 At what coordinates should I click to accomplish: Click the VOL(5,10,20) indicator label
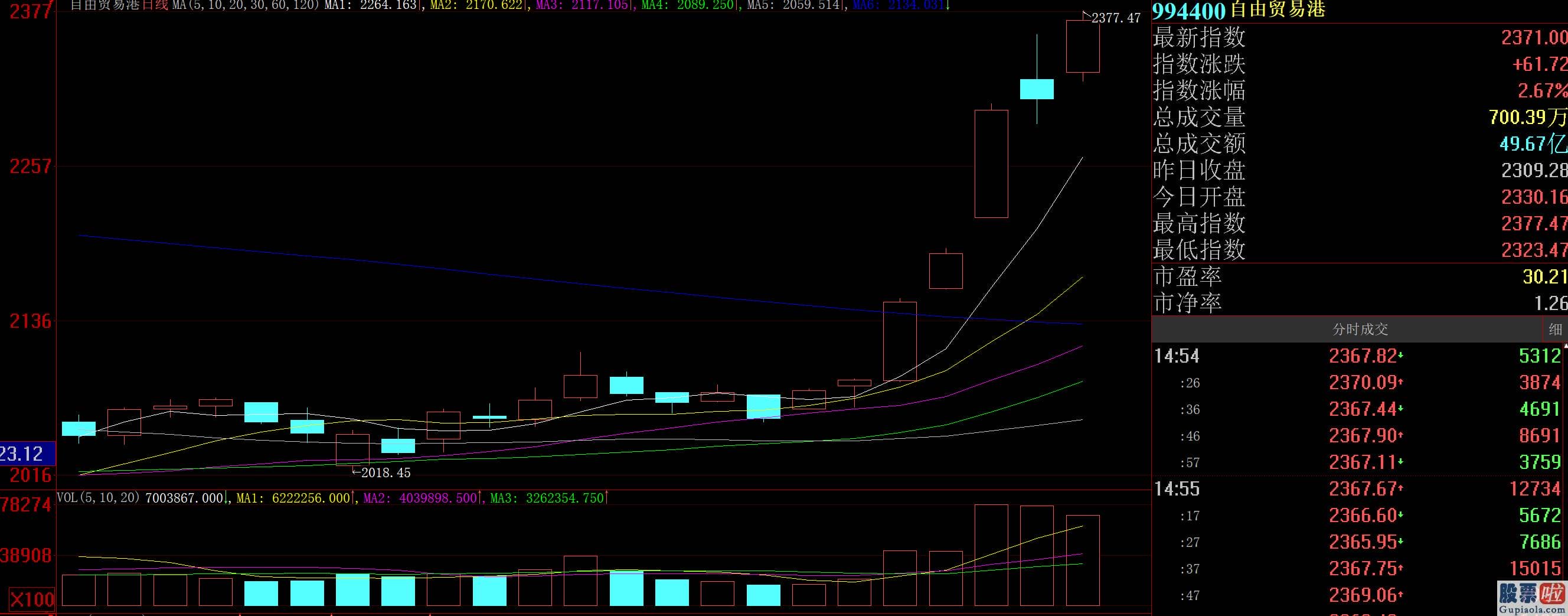(x=99, y=498)
